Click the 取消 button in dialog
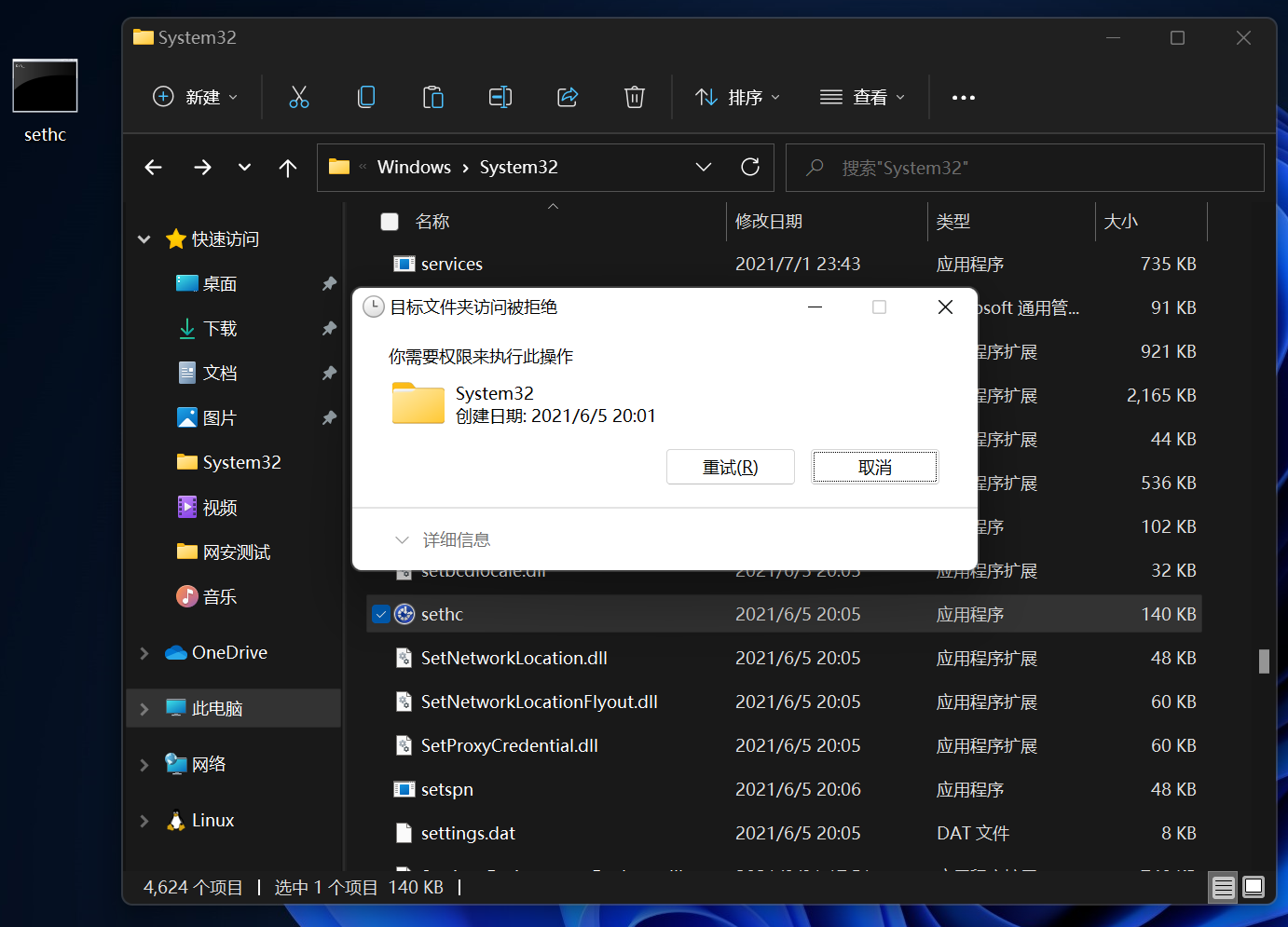 [x=875, y=467]
